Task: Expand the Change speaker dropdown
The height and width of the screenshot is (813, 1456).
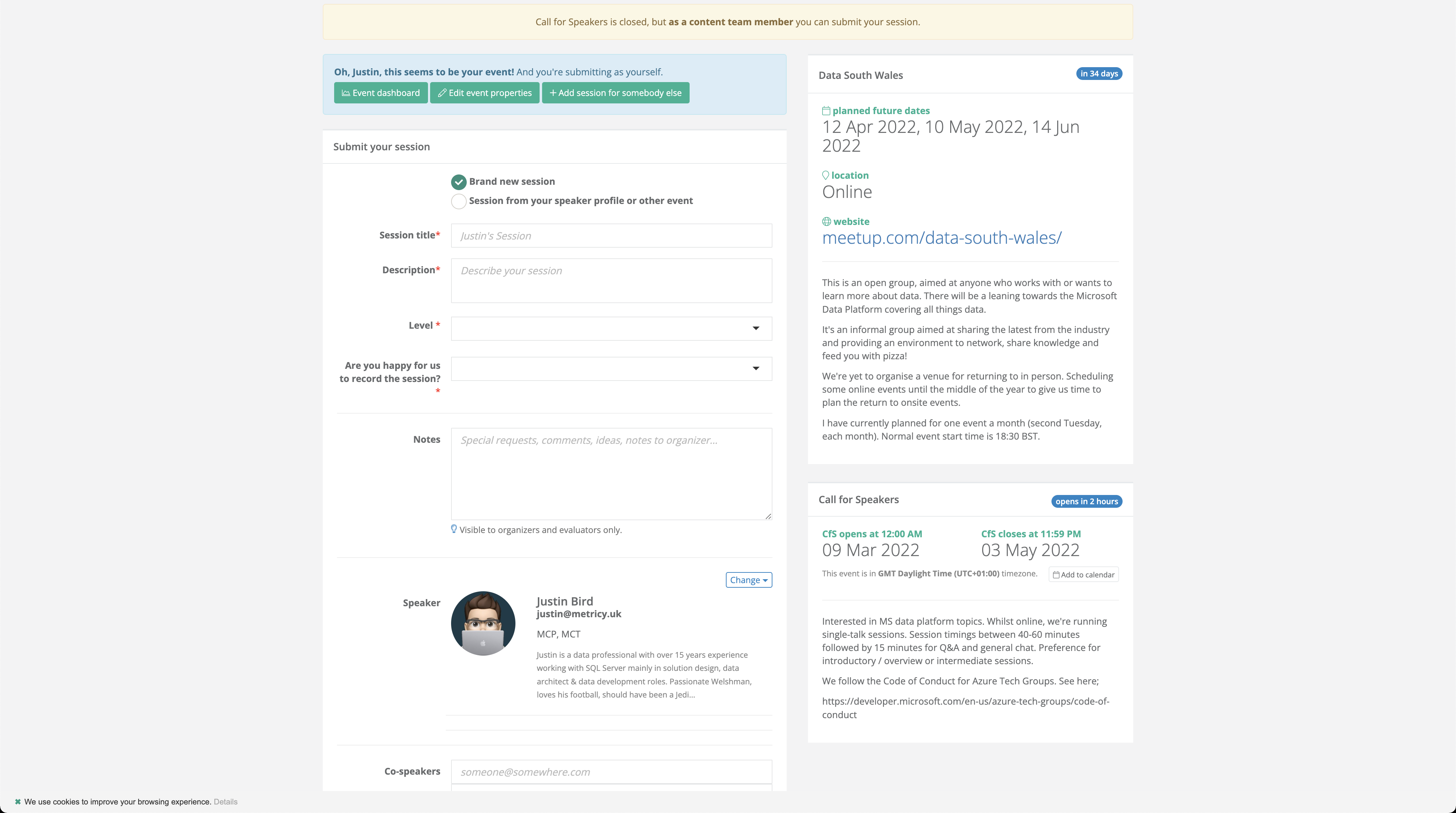Action: (x=748, y=580)
